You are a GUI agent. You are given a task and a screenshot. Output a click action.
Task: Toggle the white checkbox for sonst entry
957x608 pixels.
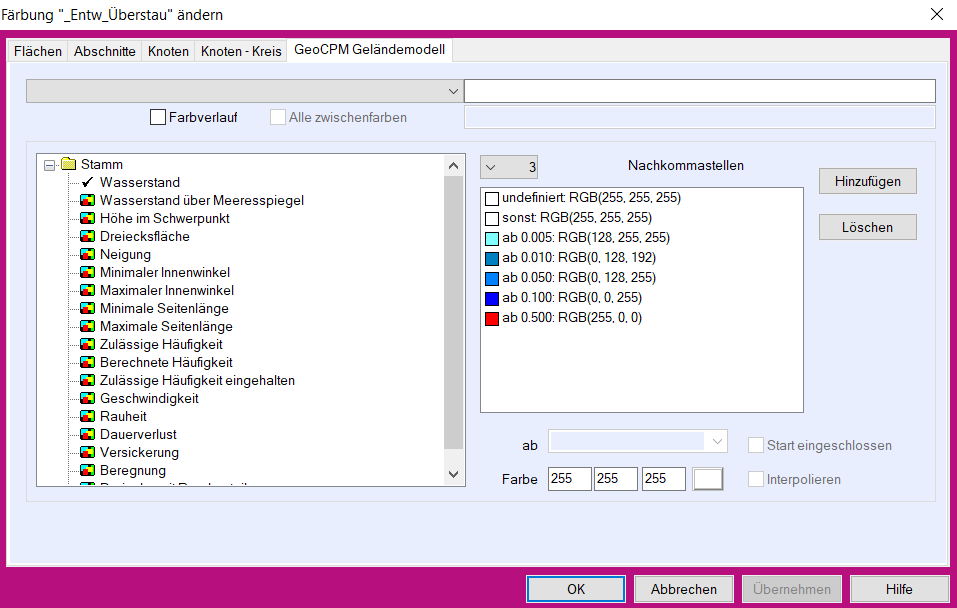[491, 218]
